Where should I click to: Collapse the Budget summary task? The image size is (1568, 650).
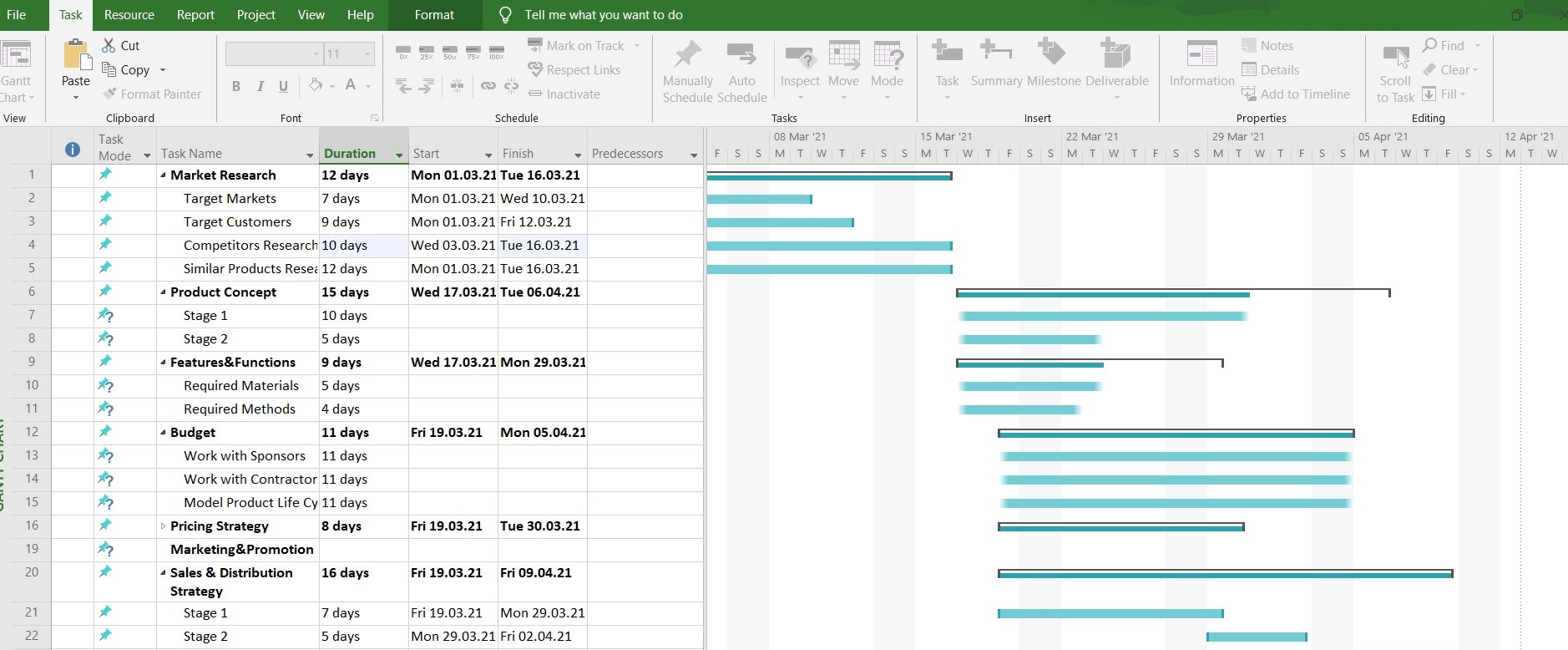(163, 433)
